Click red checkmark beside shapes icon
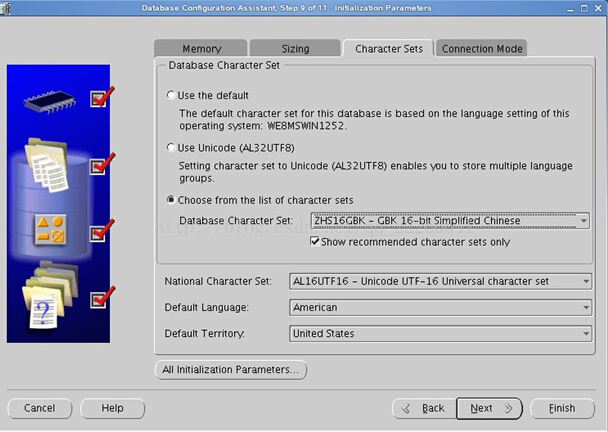 click(102, 230)
